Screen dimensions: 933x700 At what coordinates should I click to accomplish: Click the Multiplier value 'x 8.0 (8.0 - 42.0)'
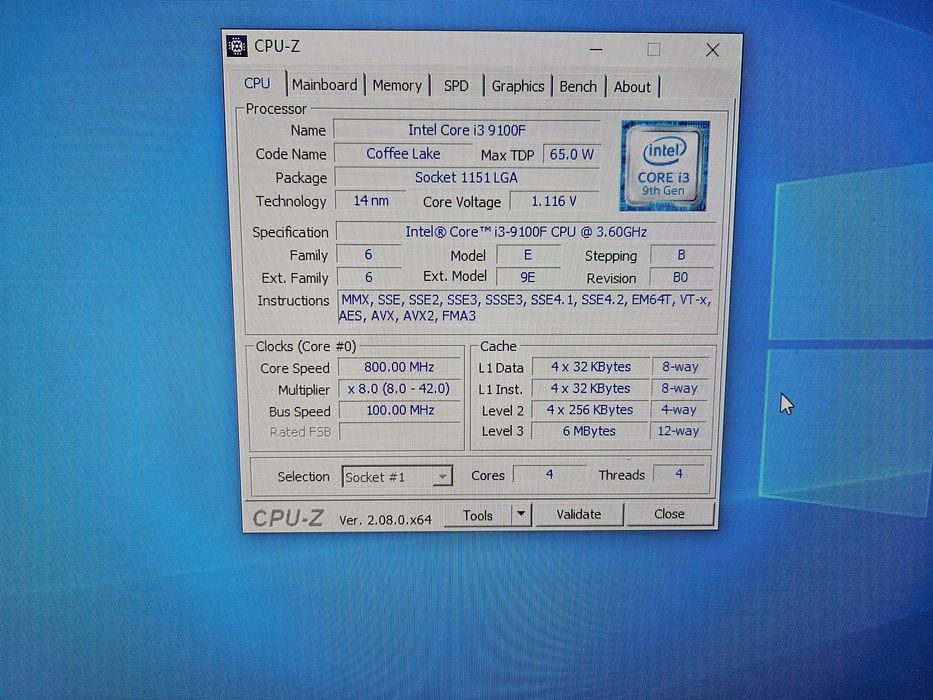click(399, 389)
